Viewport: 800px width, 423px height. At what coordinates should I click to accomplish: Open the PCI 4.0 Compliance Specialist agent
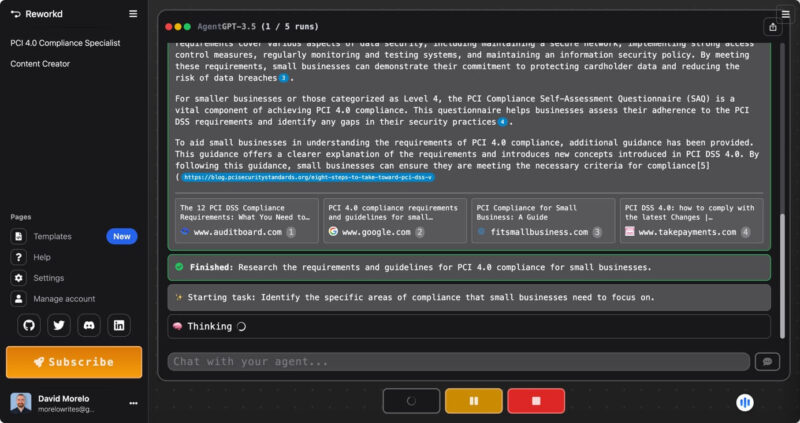point(65,43)
